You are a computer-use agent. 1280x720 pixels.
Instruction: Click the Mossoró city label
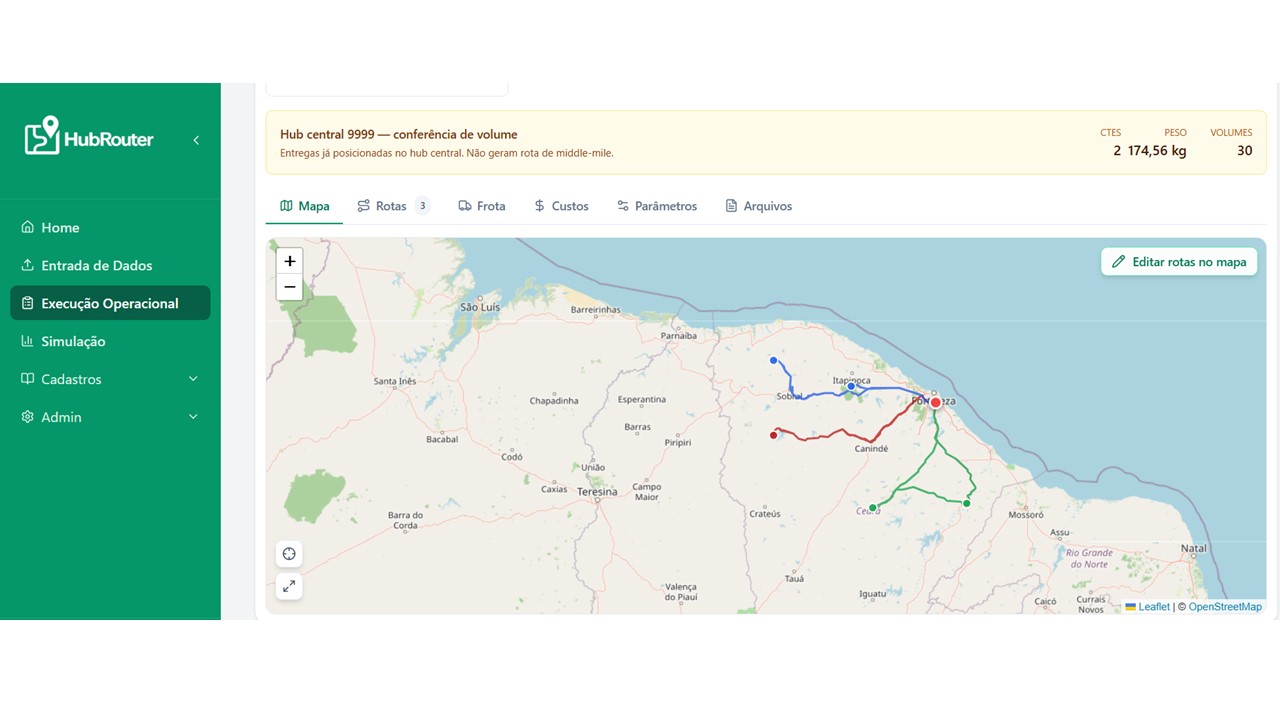tap(1025, 516)
